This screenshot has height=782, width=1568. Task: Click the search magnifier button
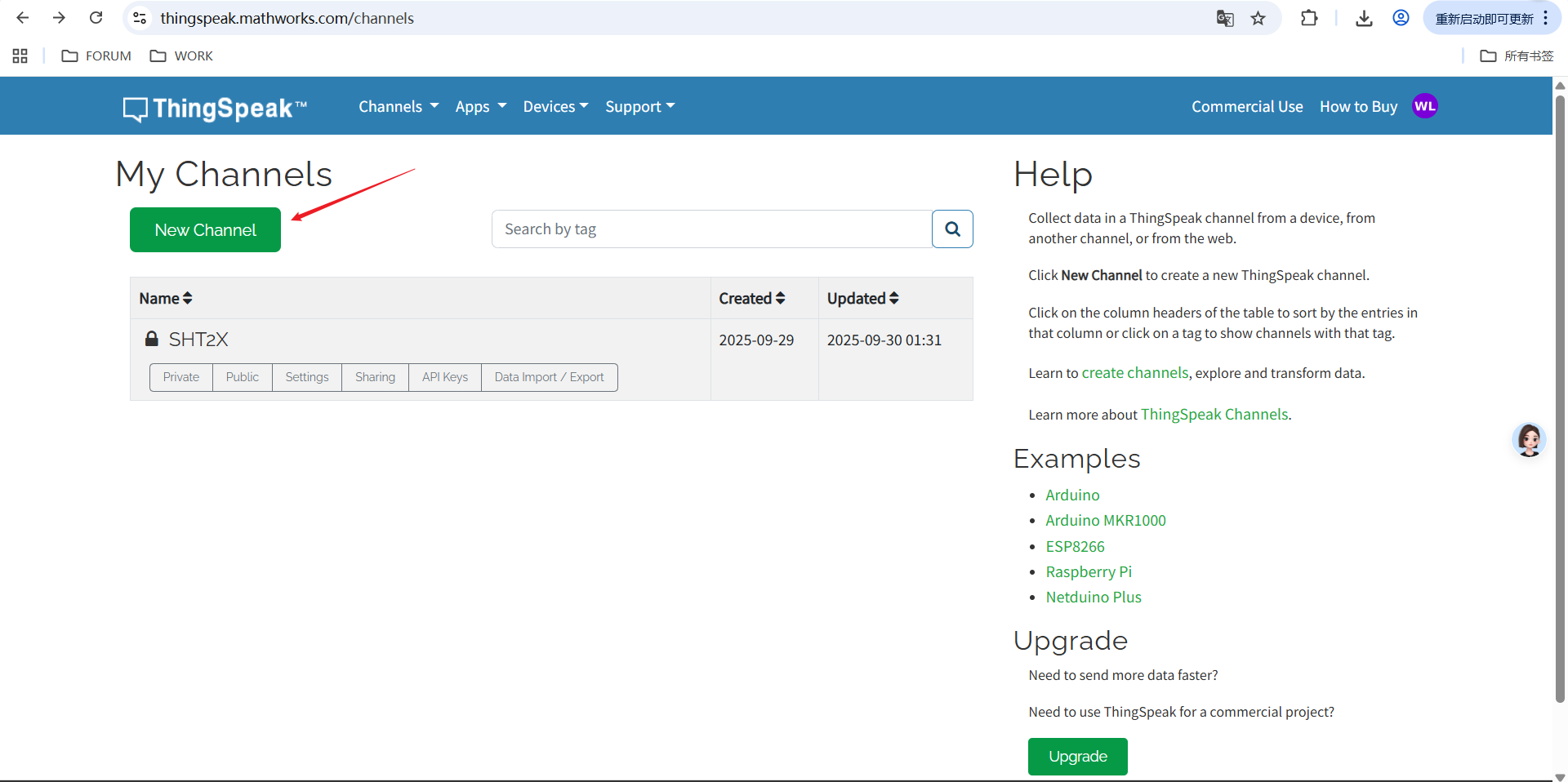pos(952,229)
